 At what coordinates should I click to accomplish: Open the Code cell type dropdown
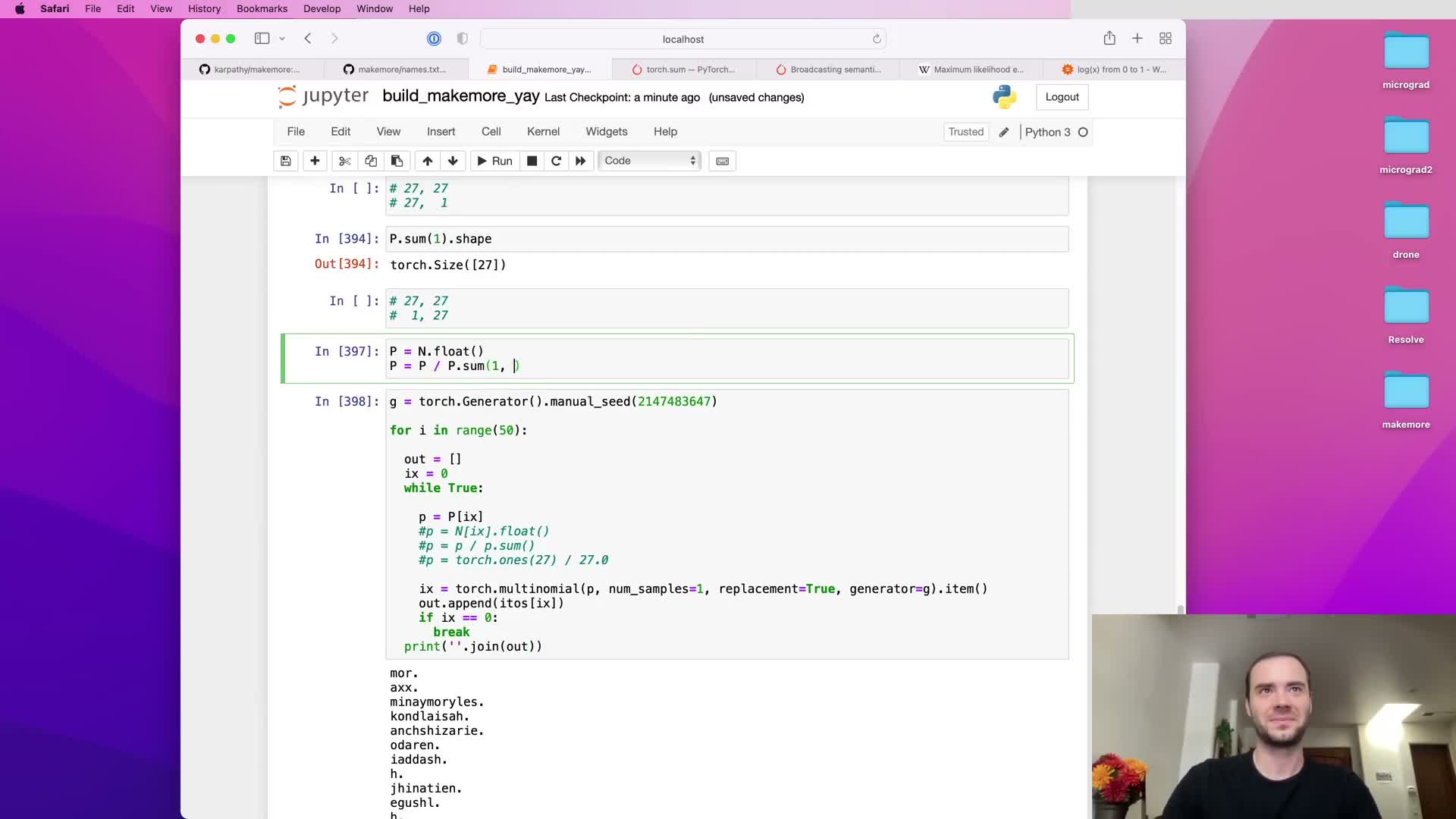[x=650, y=161]
